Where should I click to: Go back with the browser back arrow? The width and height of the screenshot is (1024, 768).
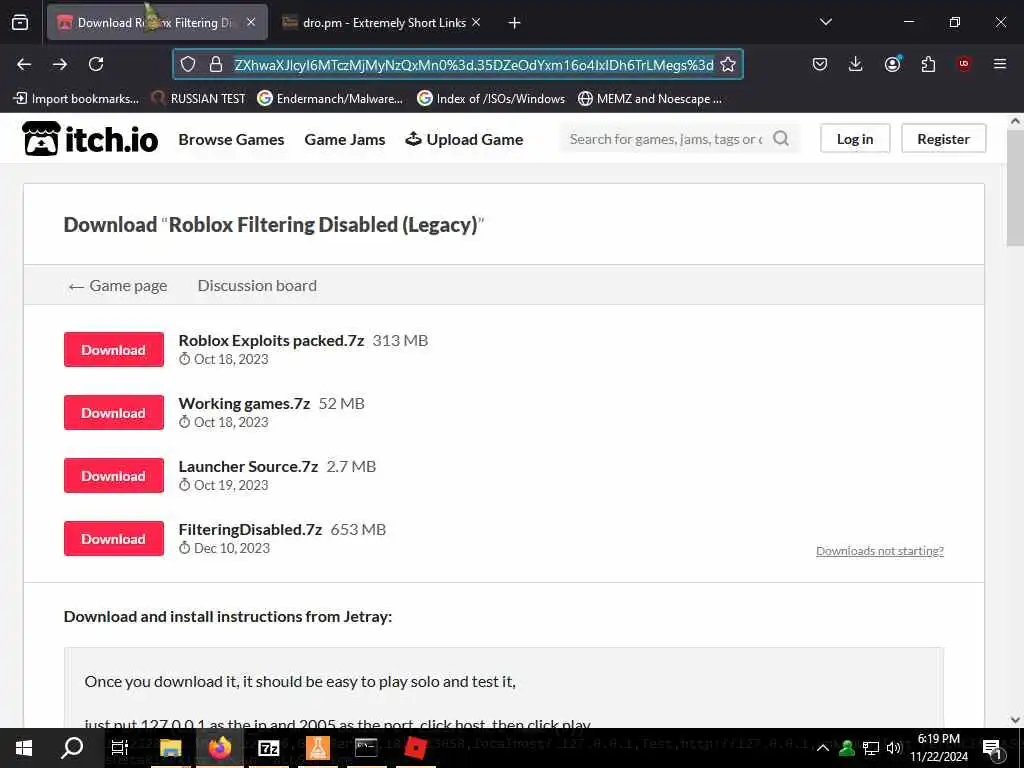(x=24, y=64)
